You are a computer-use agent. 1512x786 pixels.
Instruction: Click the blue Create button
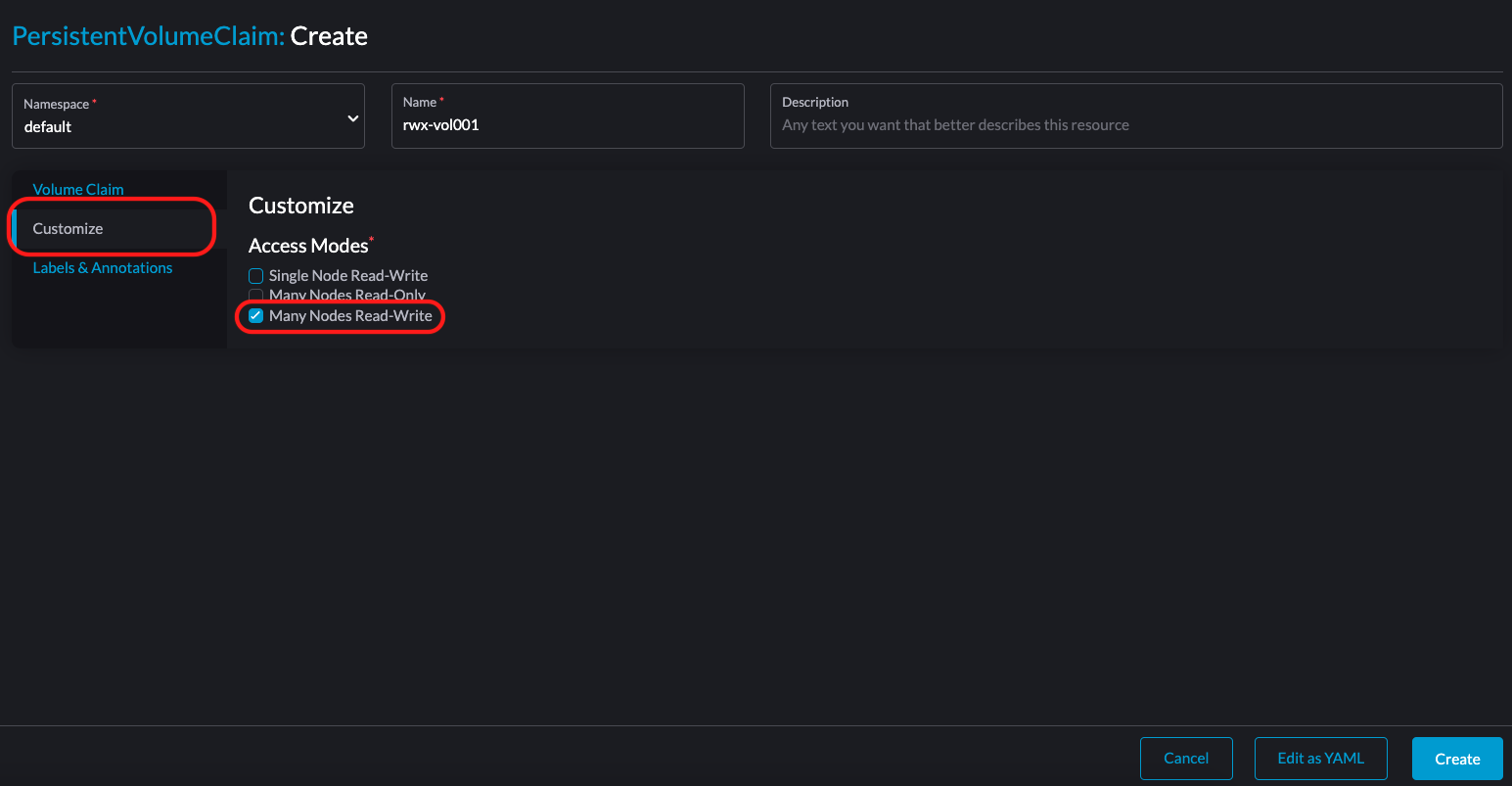click(1456, 759)
